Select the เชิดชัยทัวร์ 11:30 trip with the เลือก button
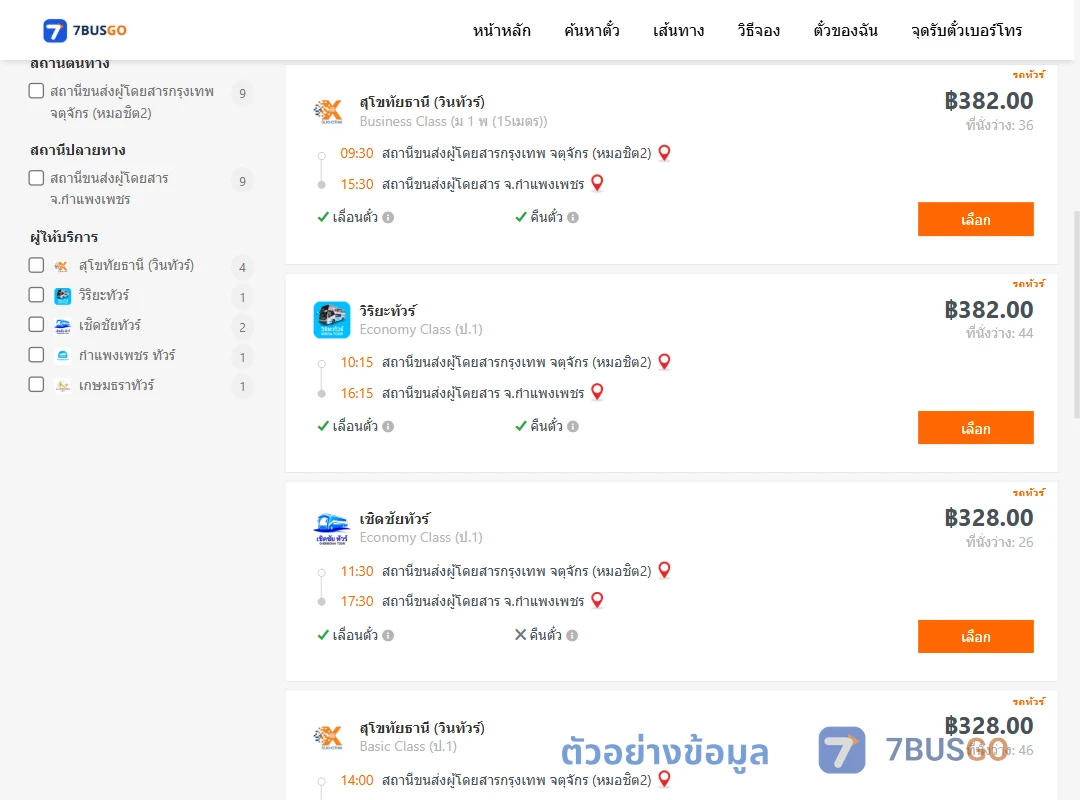1080x800 pixels. click(975, 637)
